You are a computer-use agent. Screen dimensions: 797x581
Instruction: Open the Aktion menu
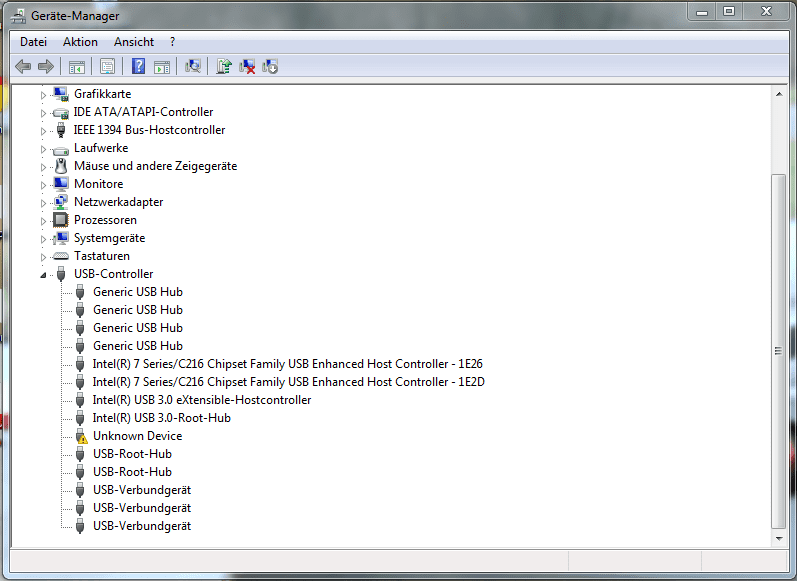click(x=80, y=42)
